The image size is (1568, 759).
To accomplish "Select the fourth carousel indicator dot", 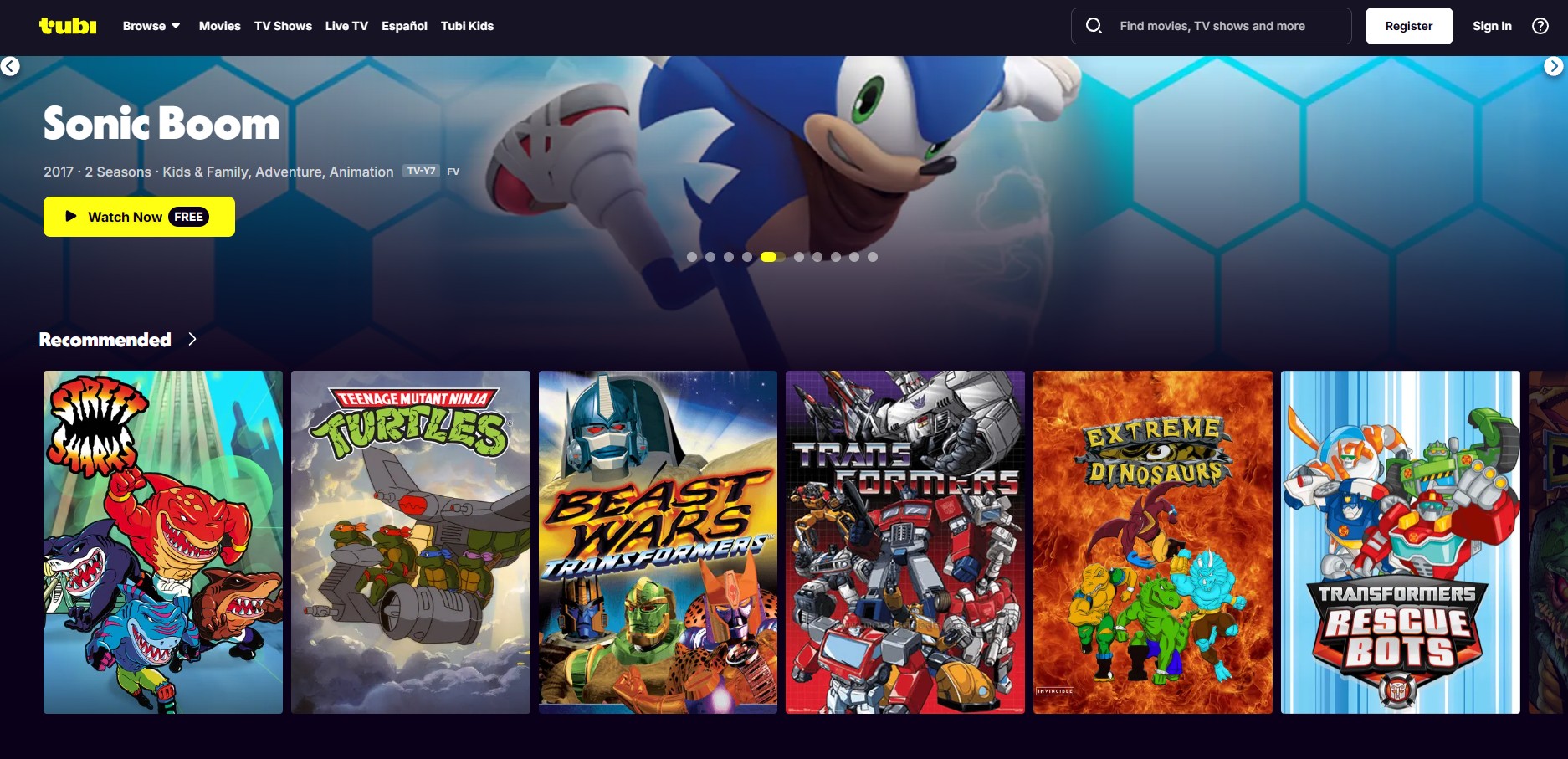I will (x=747, y=257).
